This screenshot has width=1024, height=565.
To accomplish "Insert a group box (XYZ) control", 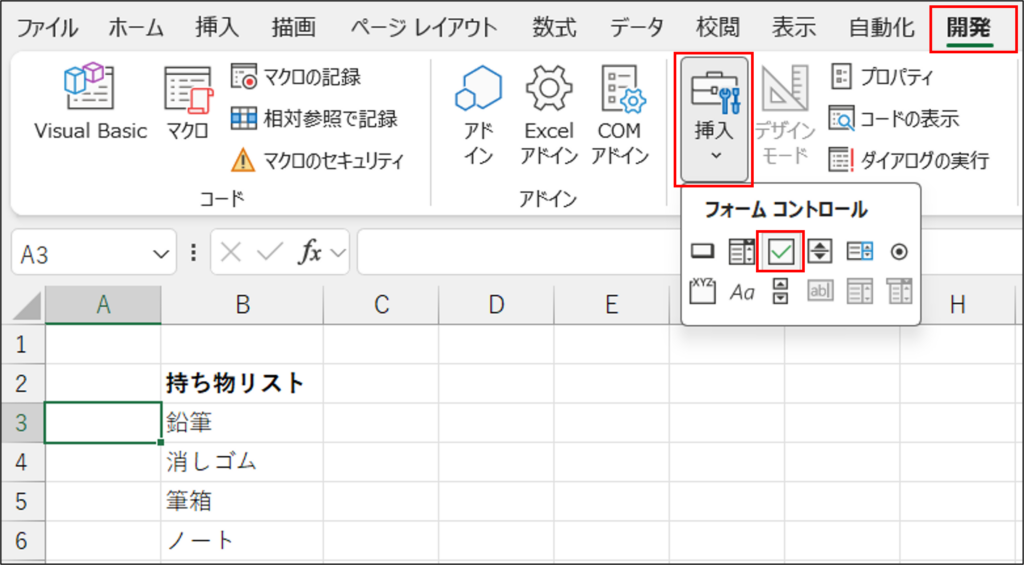I will point(703,291).
